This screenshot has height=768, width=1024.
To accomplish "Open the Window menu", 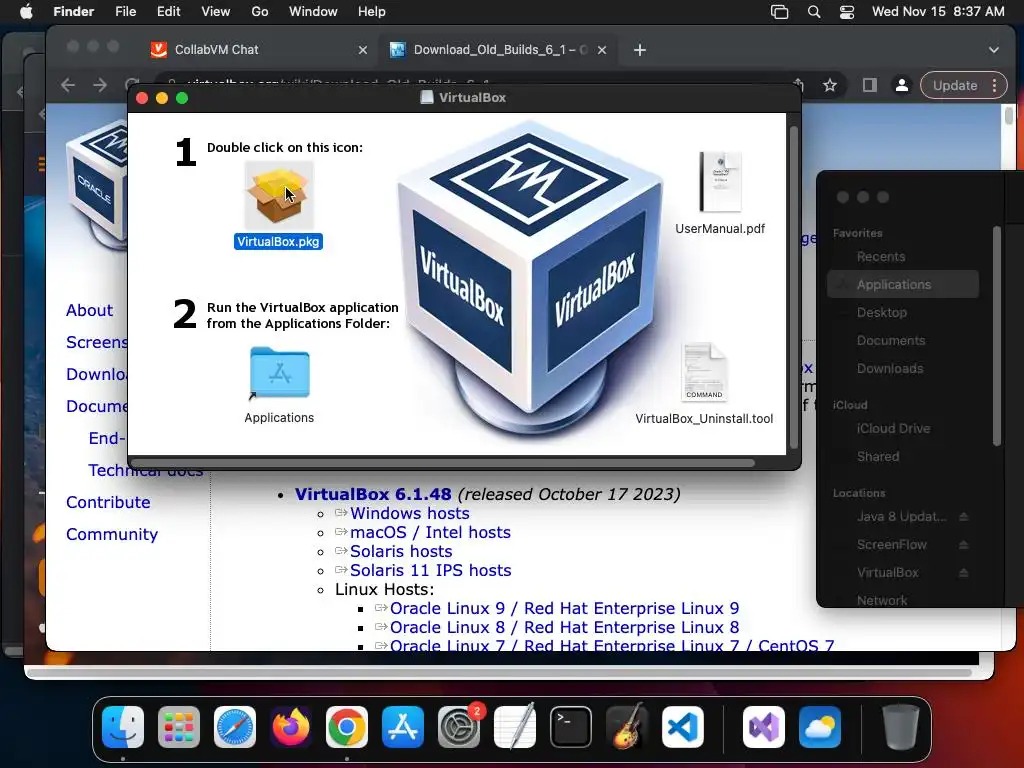I will point(313,12).
